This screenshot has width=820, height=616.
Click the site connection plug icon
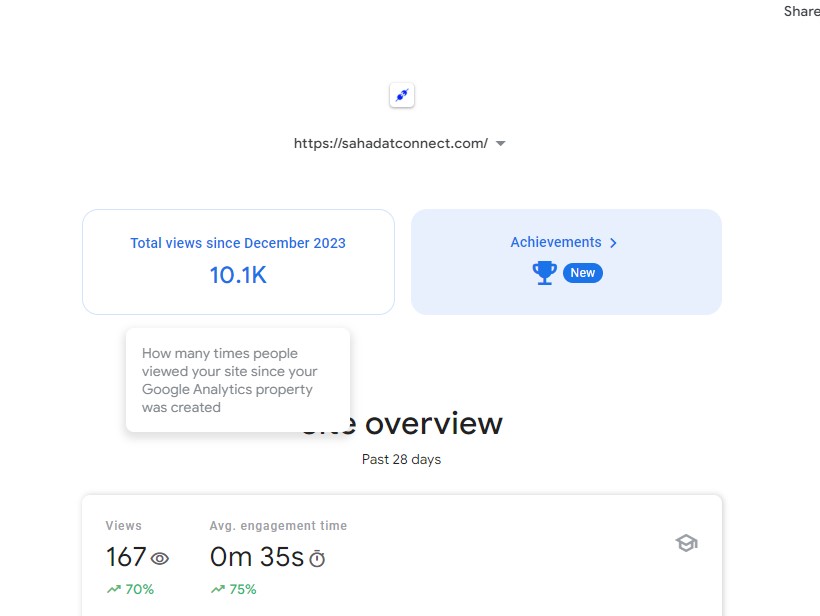pos(402,95)
